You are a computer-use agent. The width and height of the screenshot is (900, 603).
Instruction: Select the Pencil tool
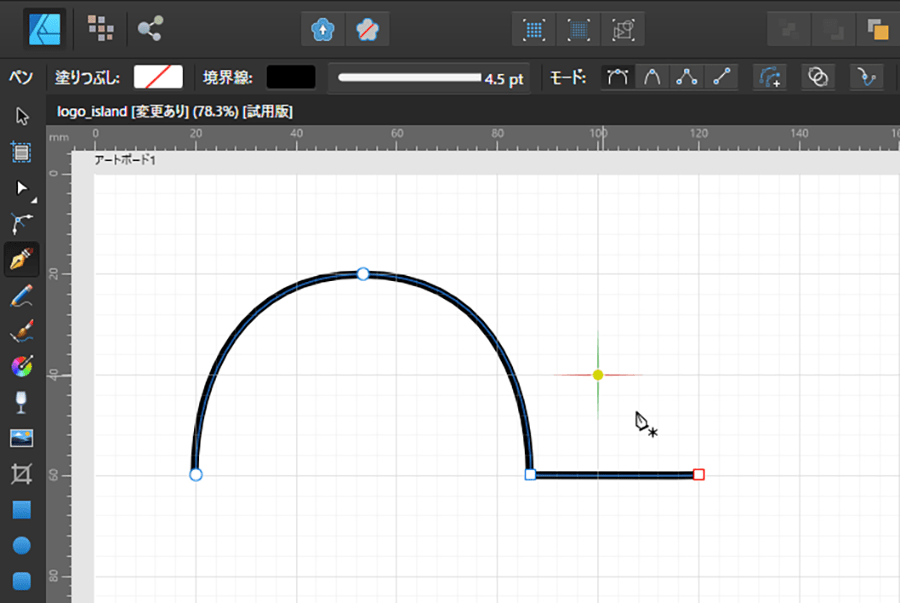(21, 296)
